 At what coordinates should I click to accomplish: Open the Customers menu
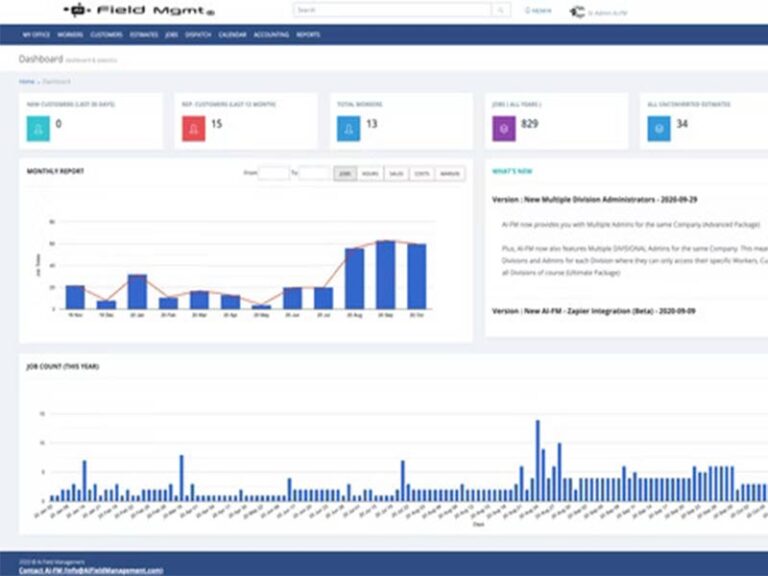106,35
